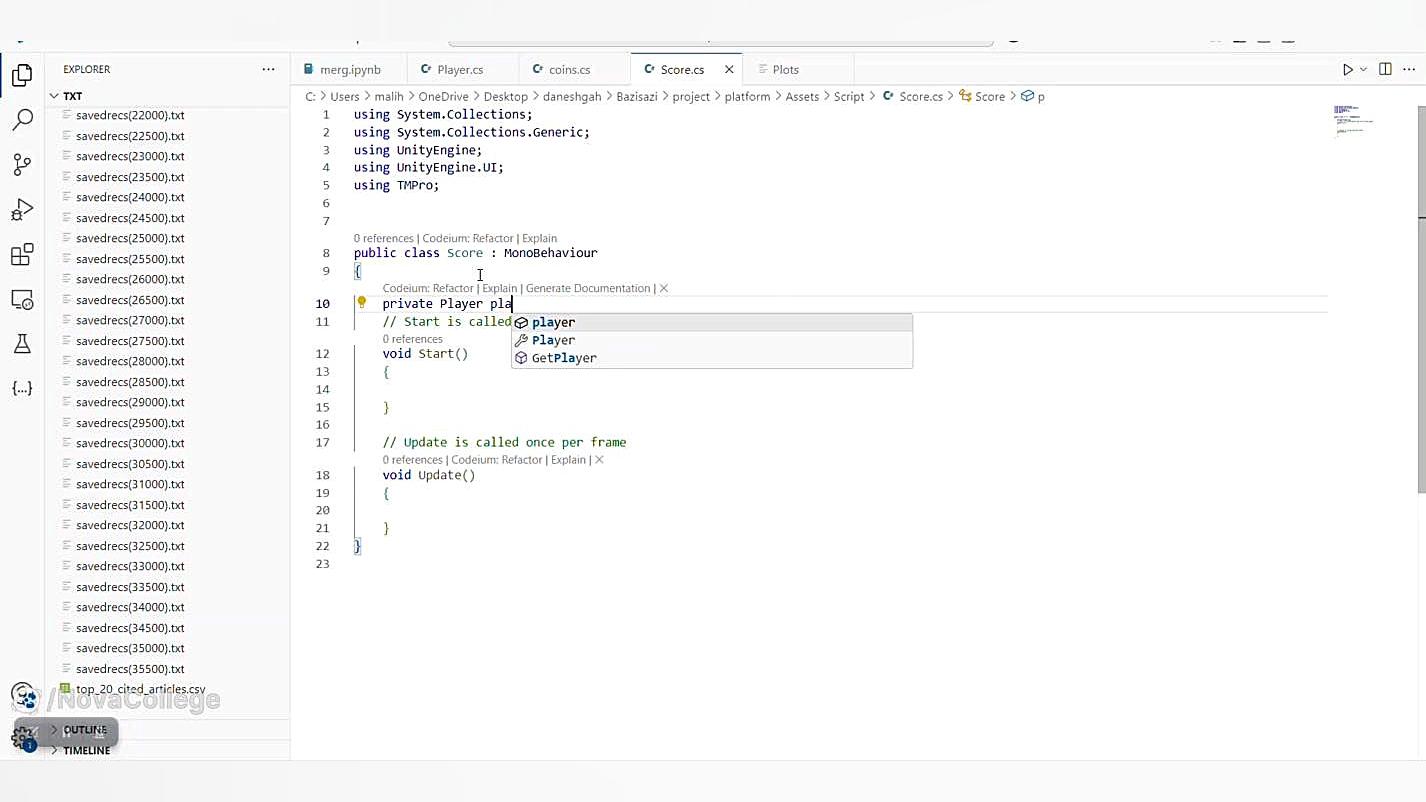Screen dimensions: 1426x802
Task: Switch to the merg.ipynb tab
Action: coord(350,69)
